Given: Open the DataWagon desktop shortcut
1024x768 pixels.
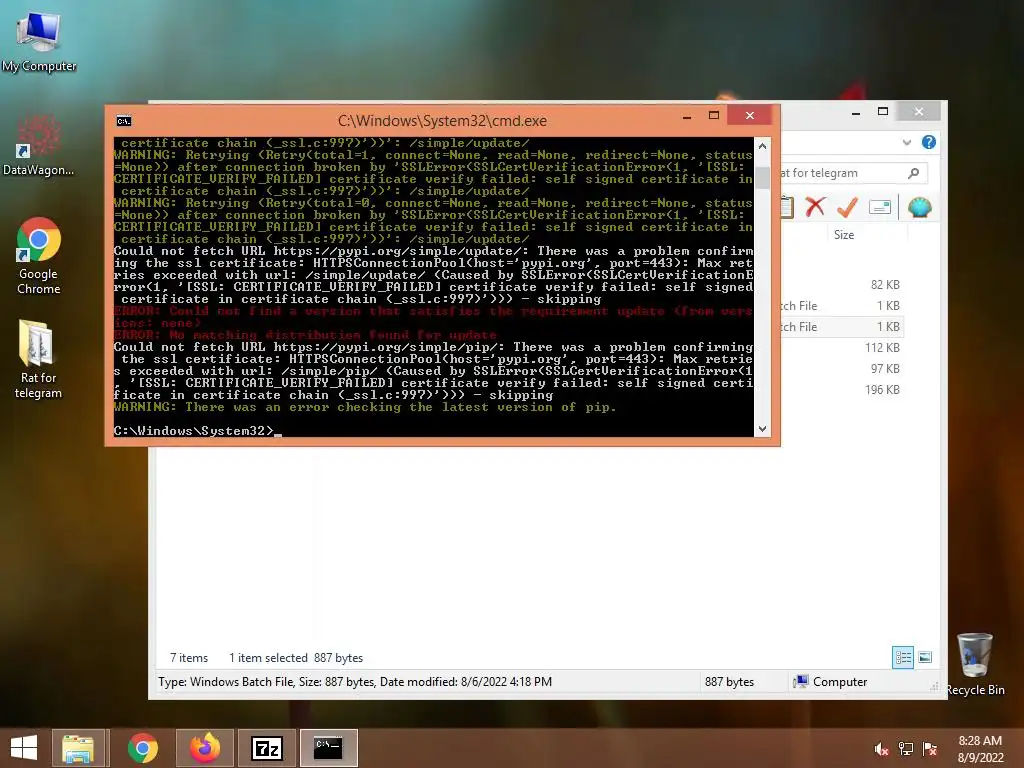Looking at the screenshot, I should [39, 145].
